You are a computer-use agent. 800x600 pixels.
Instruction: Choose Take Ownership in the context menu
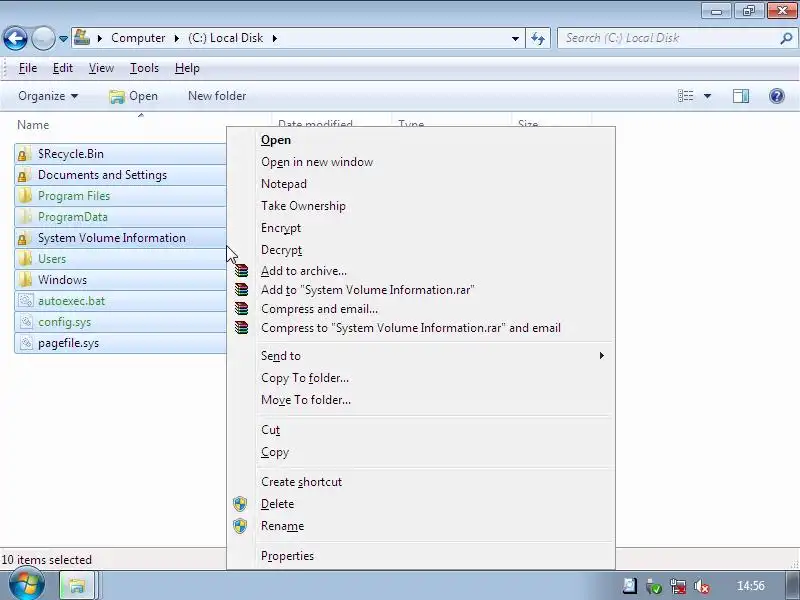tap(421, 206)
